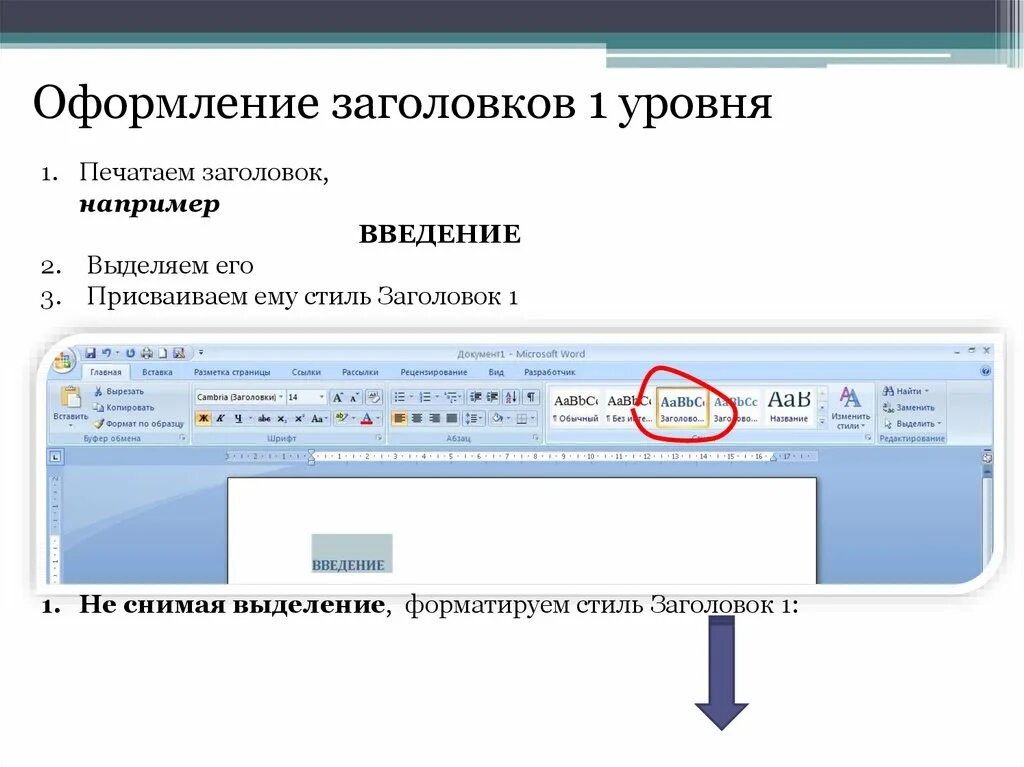Screen dimensions: 1024x767
Task: Click the Word help icon
Action: (x=985, y=371)
